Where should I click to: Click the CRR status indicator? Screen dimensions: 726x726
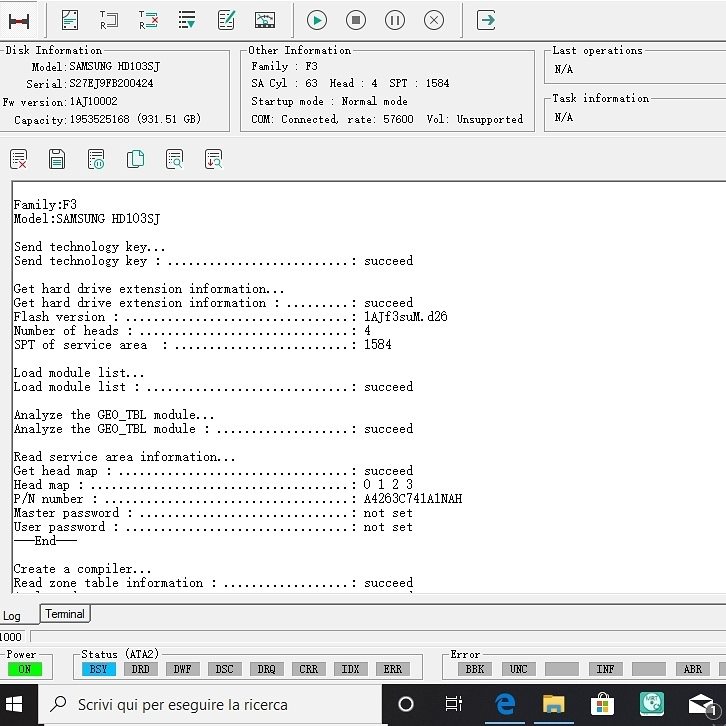point(309,669)
